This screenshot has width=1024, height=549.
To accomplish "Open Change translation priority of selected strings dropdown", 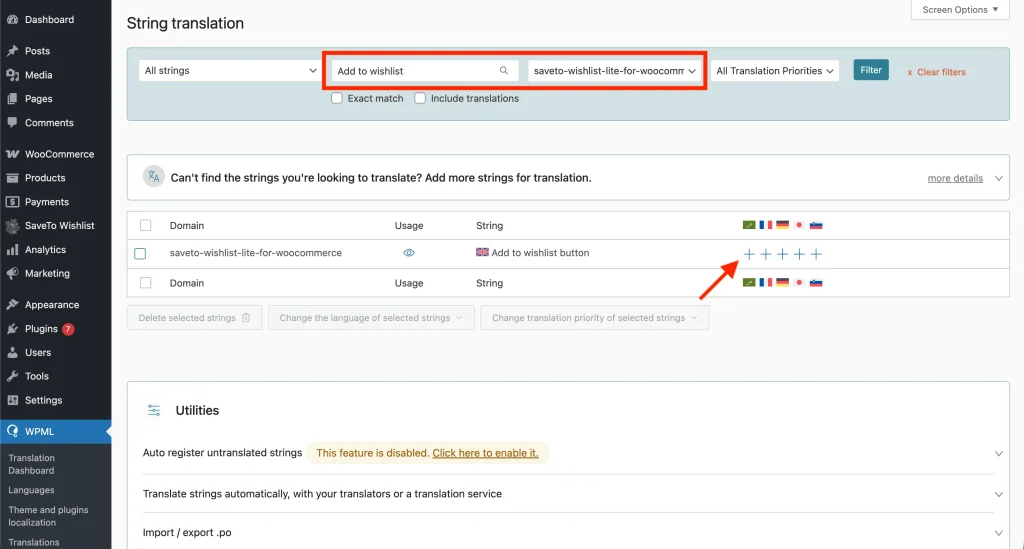I will coord(594,318).
